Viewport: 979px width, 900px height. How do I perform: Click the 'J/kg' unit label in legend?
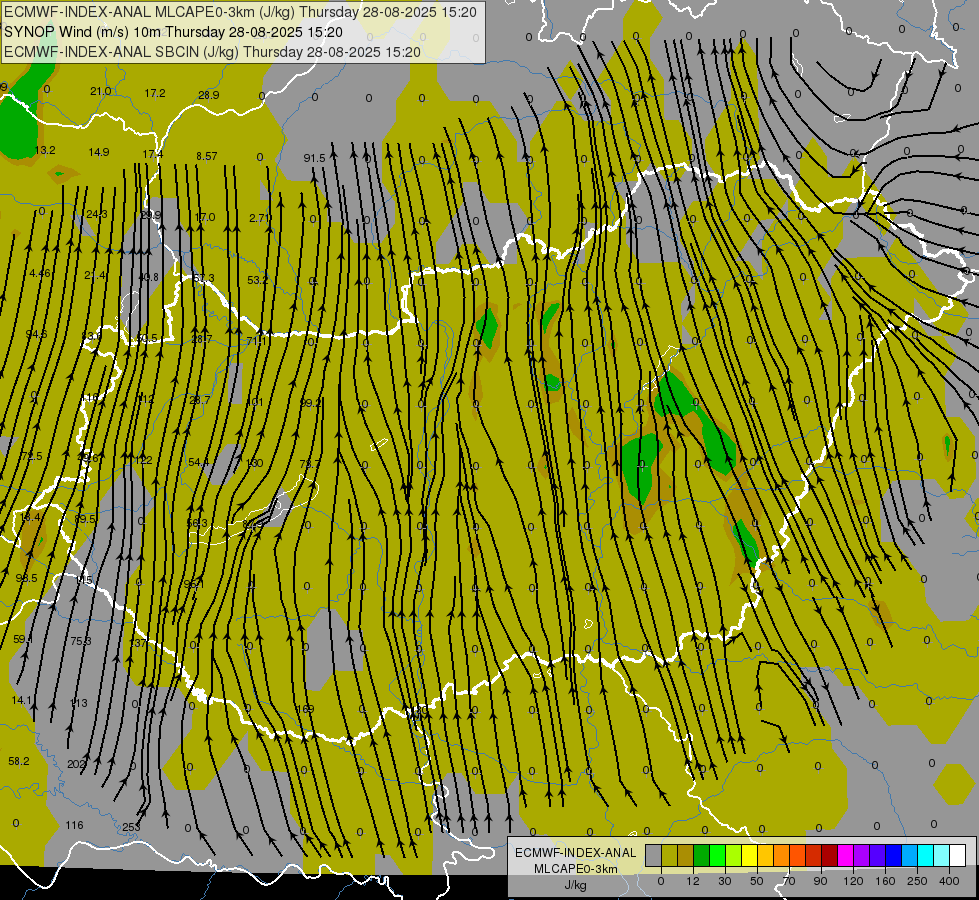(x=576, y=884)
